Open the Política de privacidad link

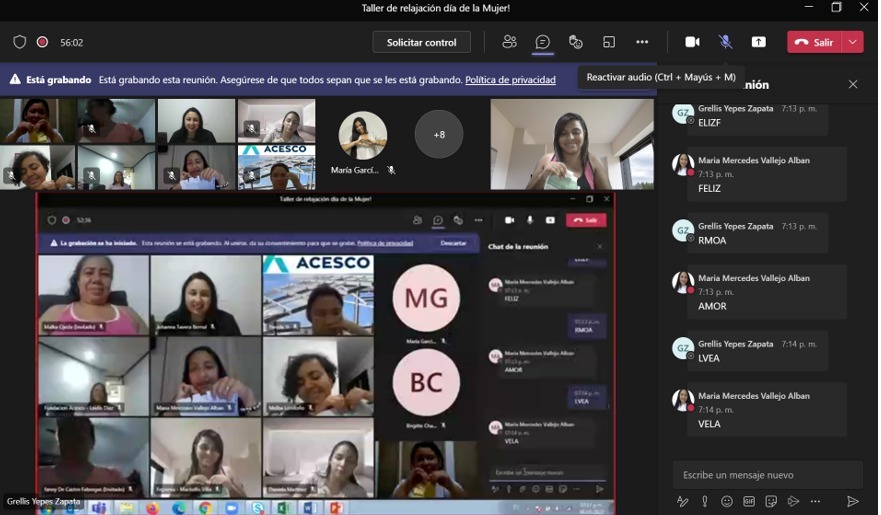click(510, 80)
